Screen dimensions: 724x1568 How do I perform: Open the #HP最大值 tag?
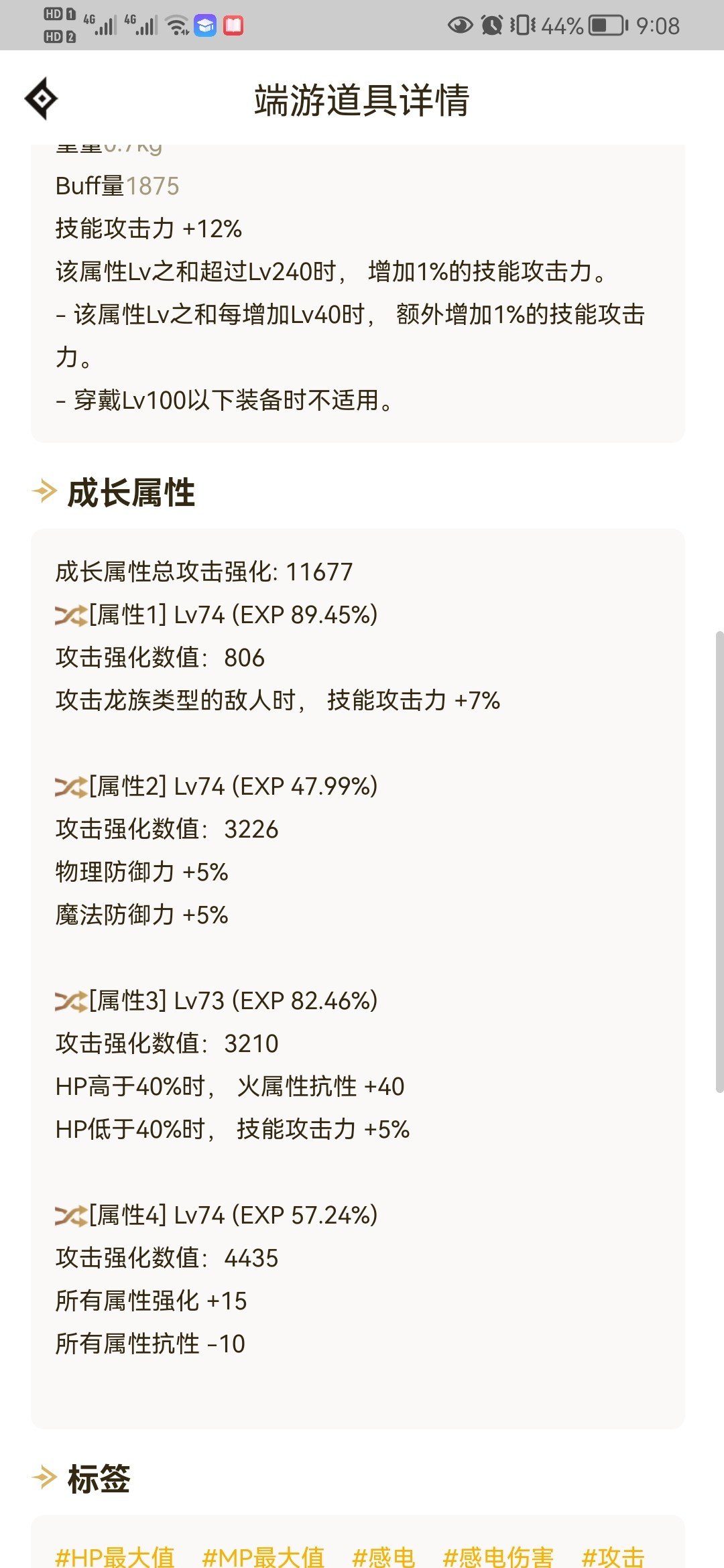tap(115, 1556)
